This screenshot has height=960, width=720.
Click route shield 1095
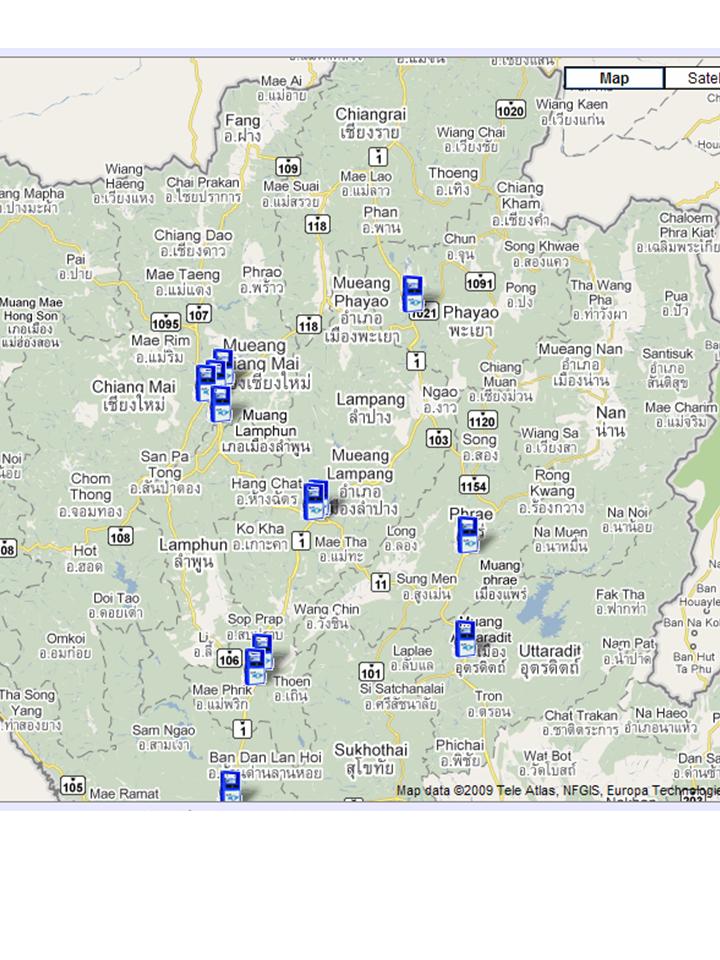click(165, 323)
